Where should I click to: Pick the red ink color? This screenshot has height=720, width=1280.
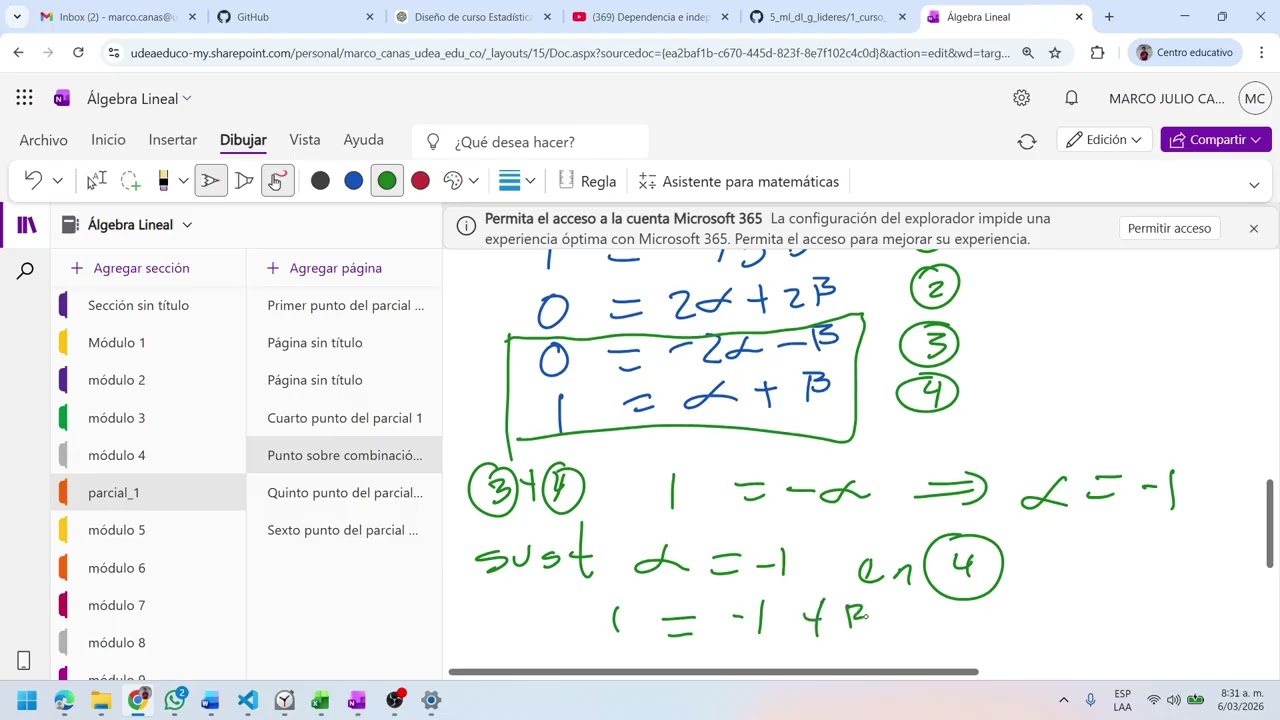click(420, 181)
